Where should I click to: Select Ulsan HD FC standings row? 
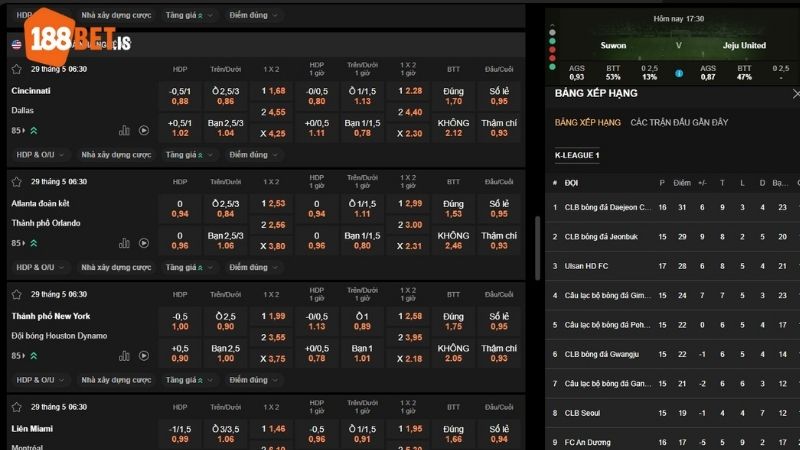(x=672, y=266)
